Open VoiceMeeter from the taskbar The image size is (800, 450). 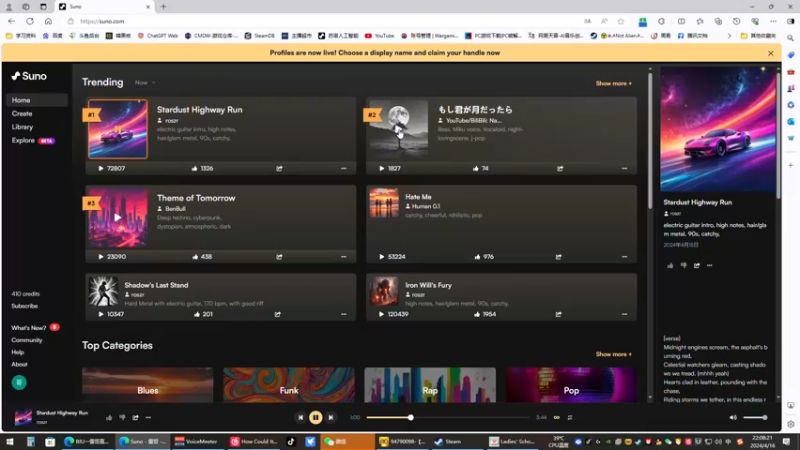(x=196, y=442)
